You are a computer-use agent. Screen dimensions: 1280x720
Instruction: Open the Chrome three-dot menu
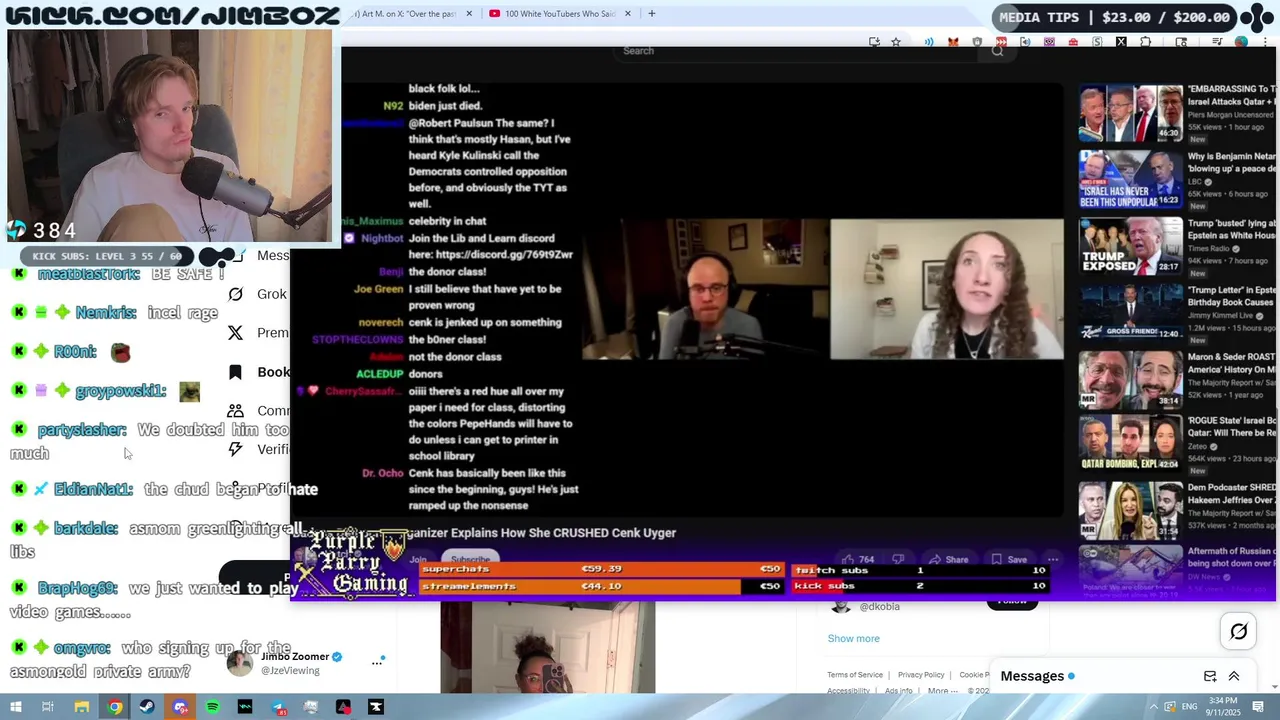(1265, 42)
